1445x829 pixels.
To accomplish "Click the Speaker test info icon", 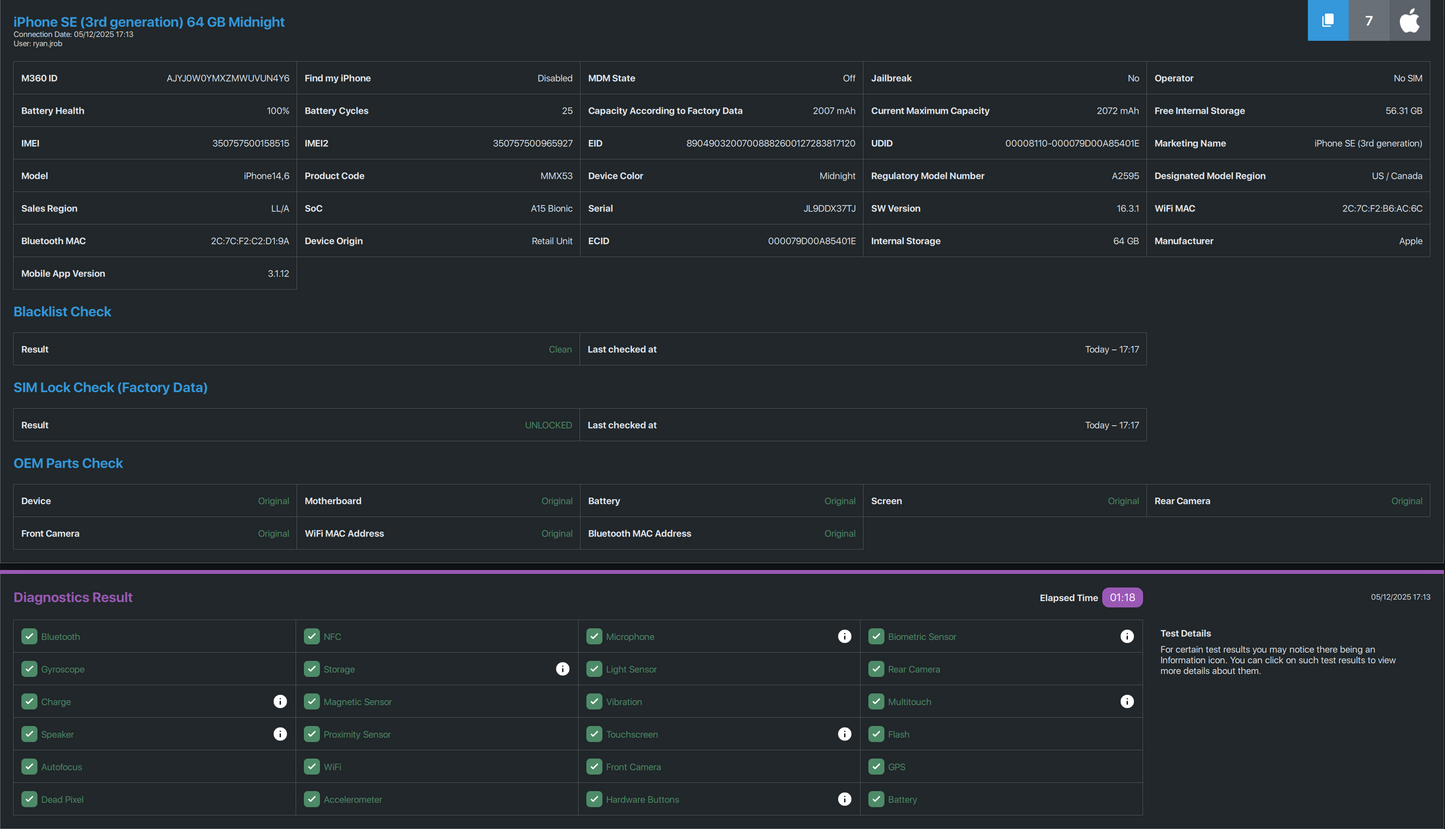I will click(280, 734).
